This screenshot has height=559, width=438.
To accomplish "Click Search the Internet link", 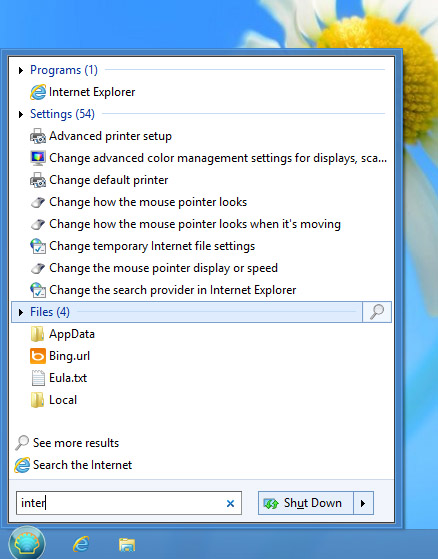I will (82, 465).
